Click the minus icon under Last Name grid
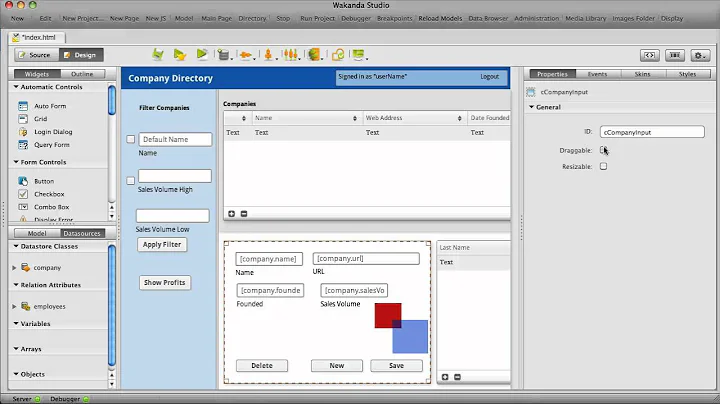This screenshot has height=404, width=720. pos(457,377)
